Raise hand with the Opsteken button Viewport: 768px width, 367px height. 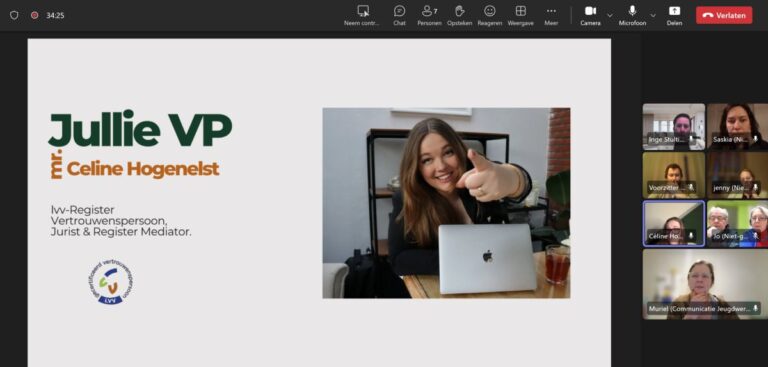click(459, 15)
